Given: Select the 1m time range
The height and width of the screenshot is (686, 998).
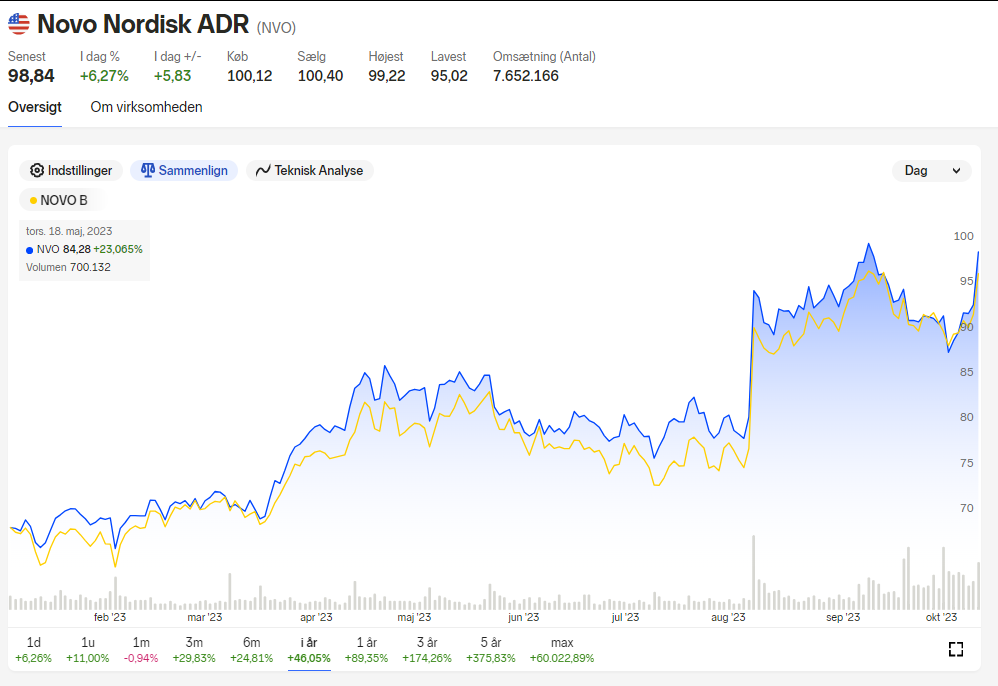Looking at the screenshot, I should tap(141, 650).
